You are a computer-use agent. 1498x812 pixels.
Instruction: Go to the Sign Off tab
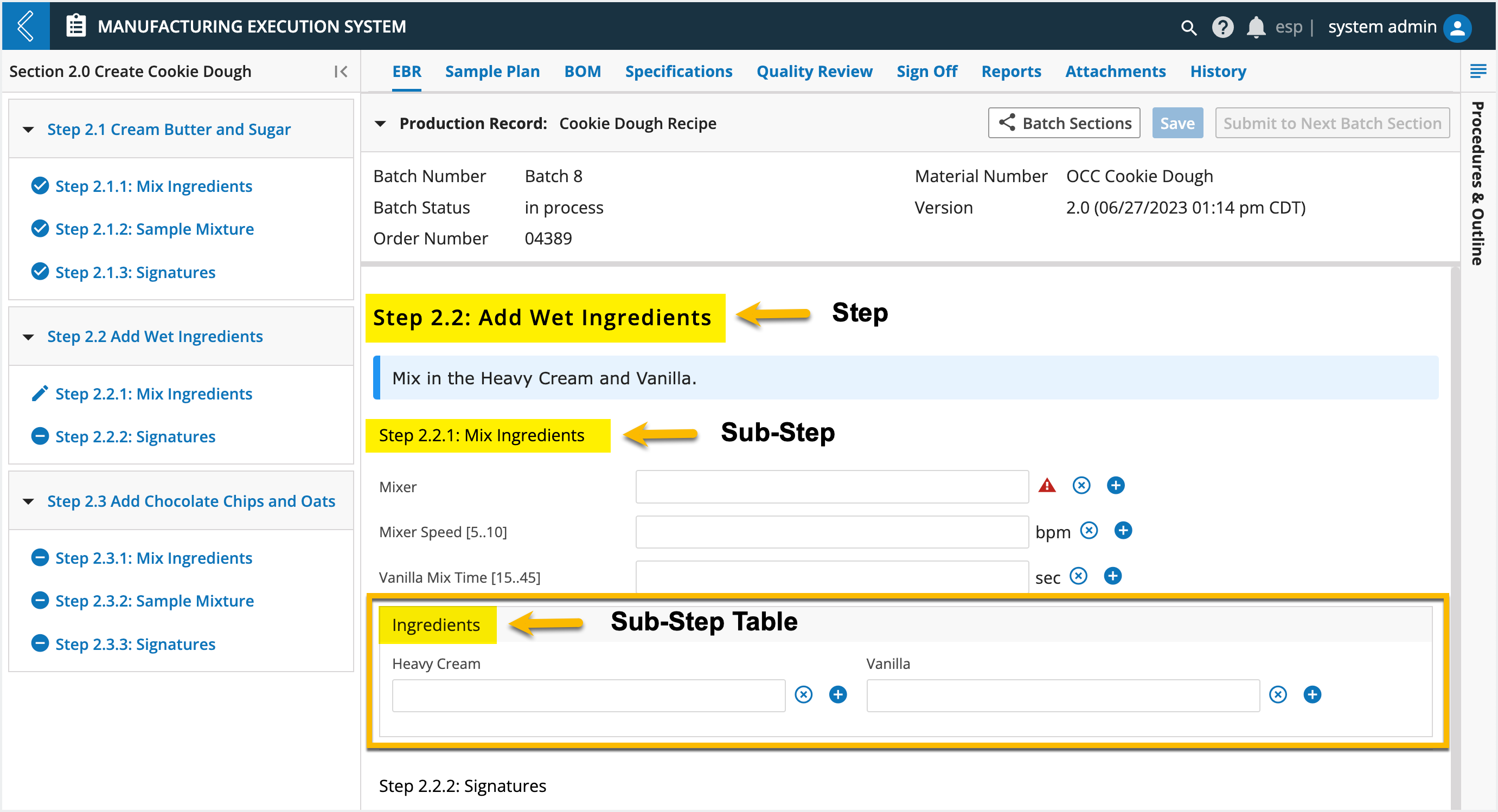click(926, 72)
